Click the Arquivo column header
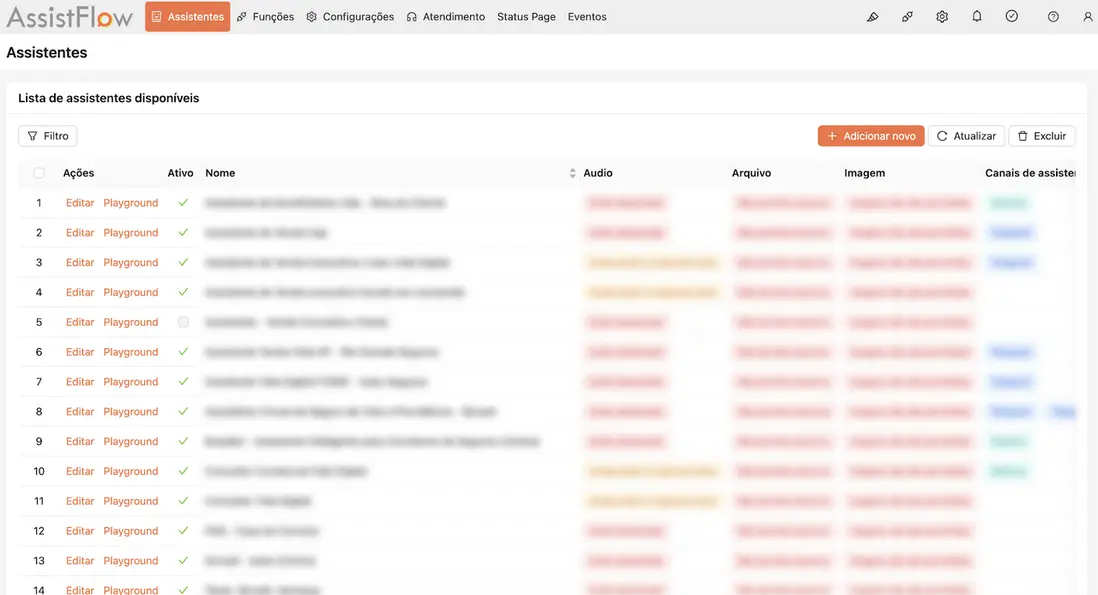Image resolution: width=1098 pixels, height=595 pixels. 751,173
